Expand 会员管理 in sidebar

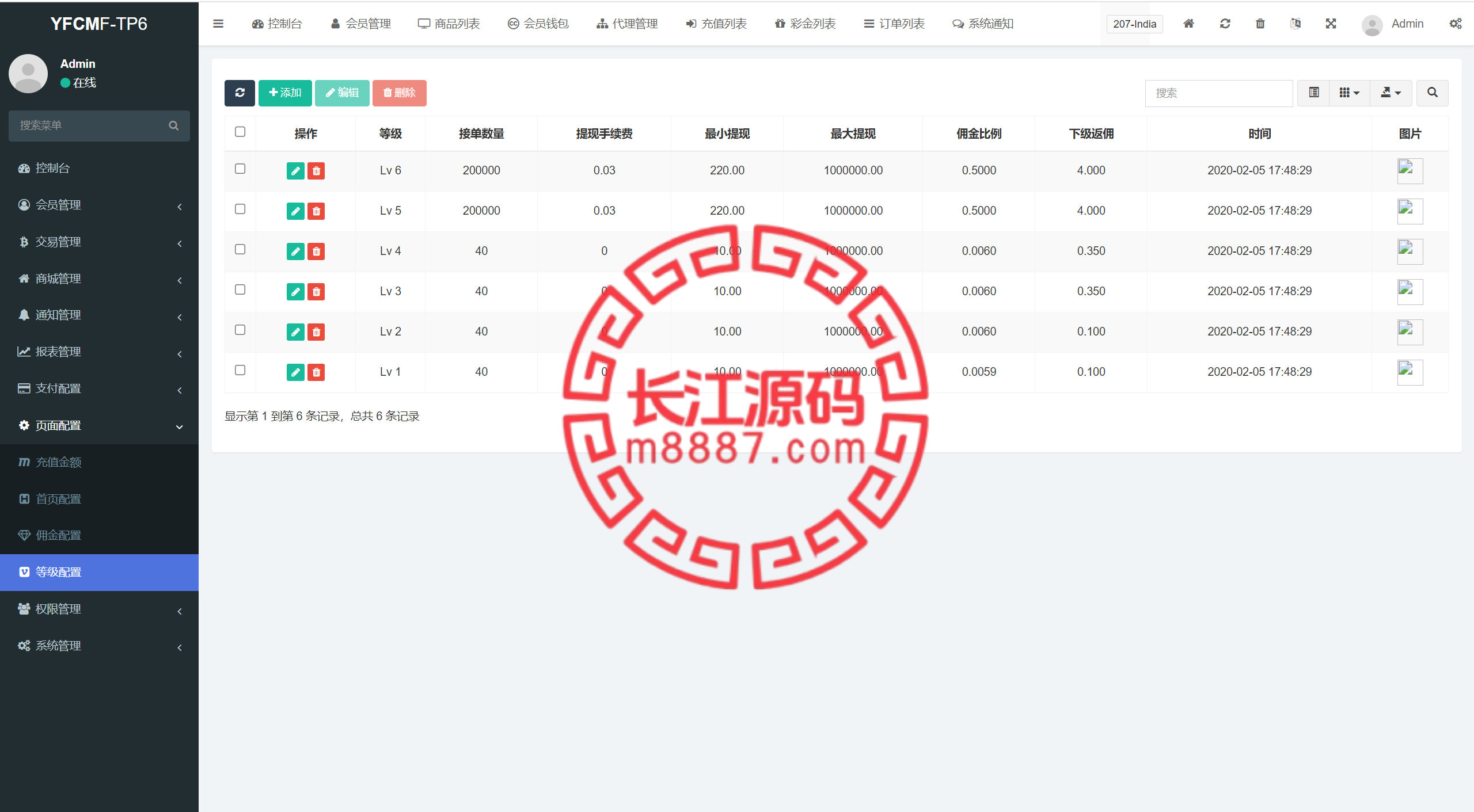99,205
